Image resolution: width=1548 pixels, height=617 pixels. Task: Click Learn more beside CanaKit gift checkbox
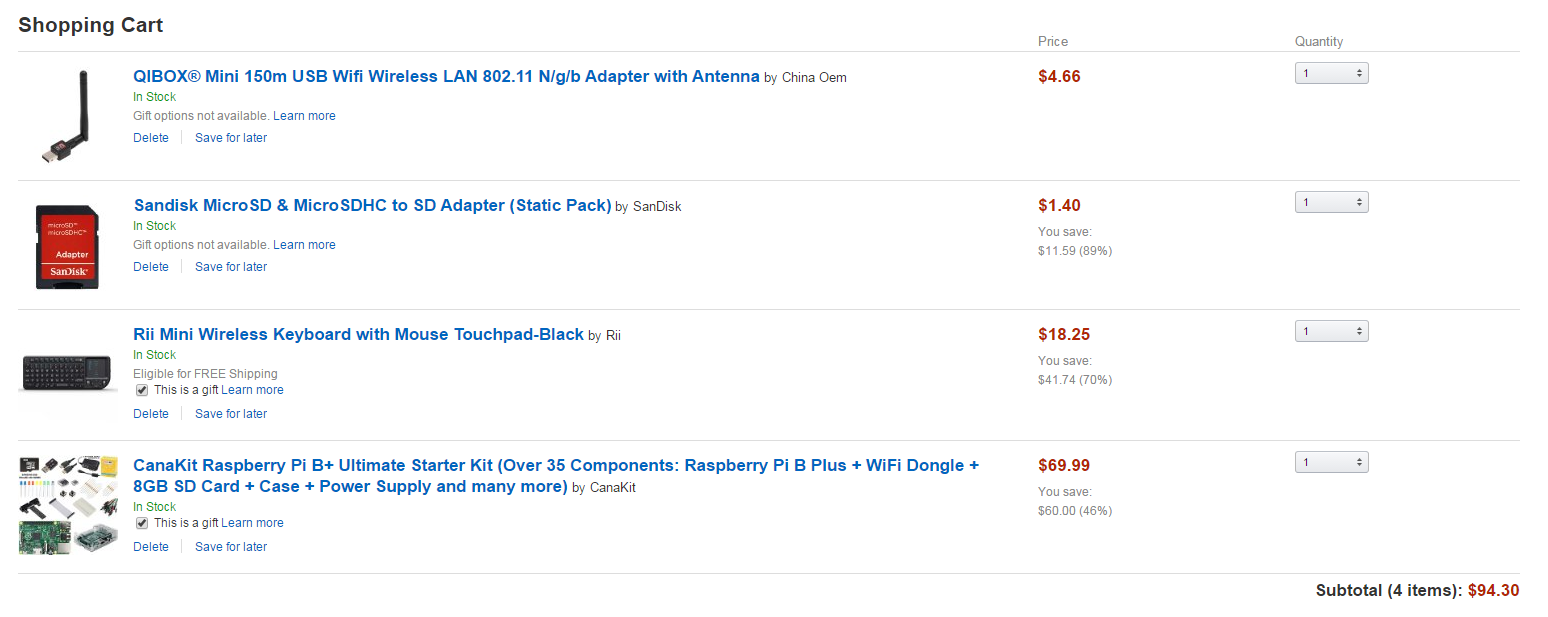pos(252,523)
